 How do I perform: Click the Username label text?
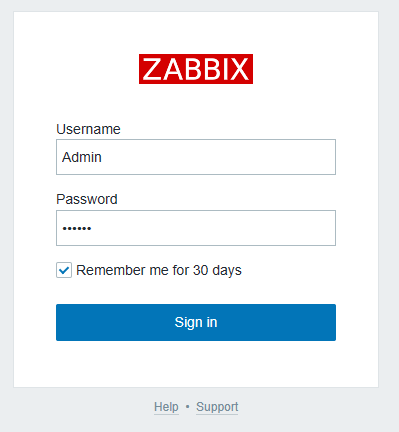point(88,129)
